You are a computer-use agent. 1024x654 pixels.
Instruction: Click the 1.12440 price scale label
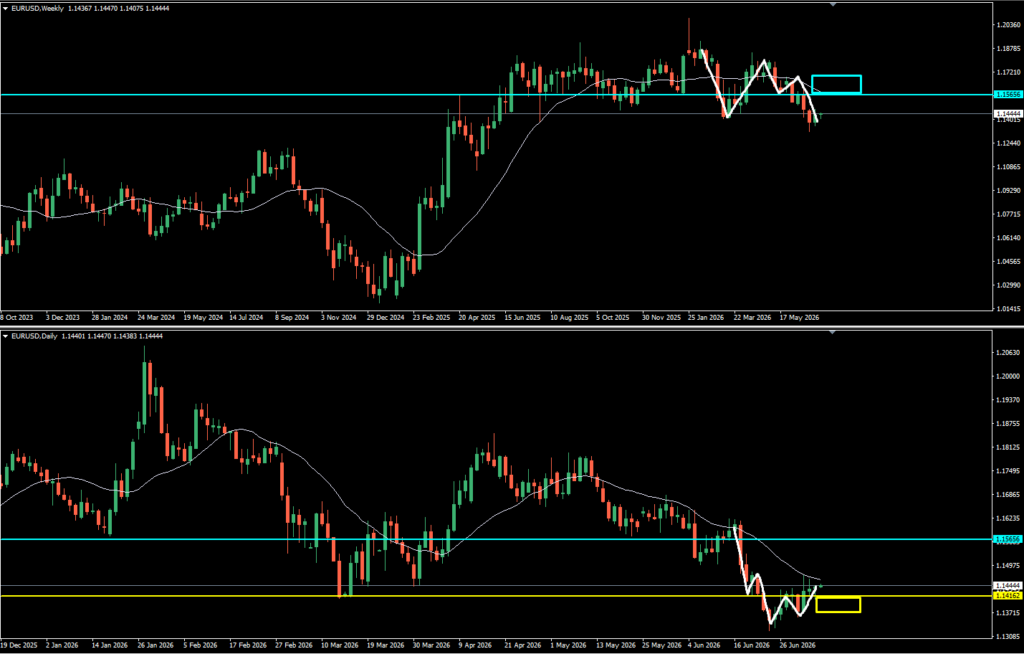pyautogui.click(x=1008, y=143)
